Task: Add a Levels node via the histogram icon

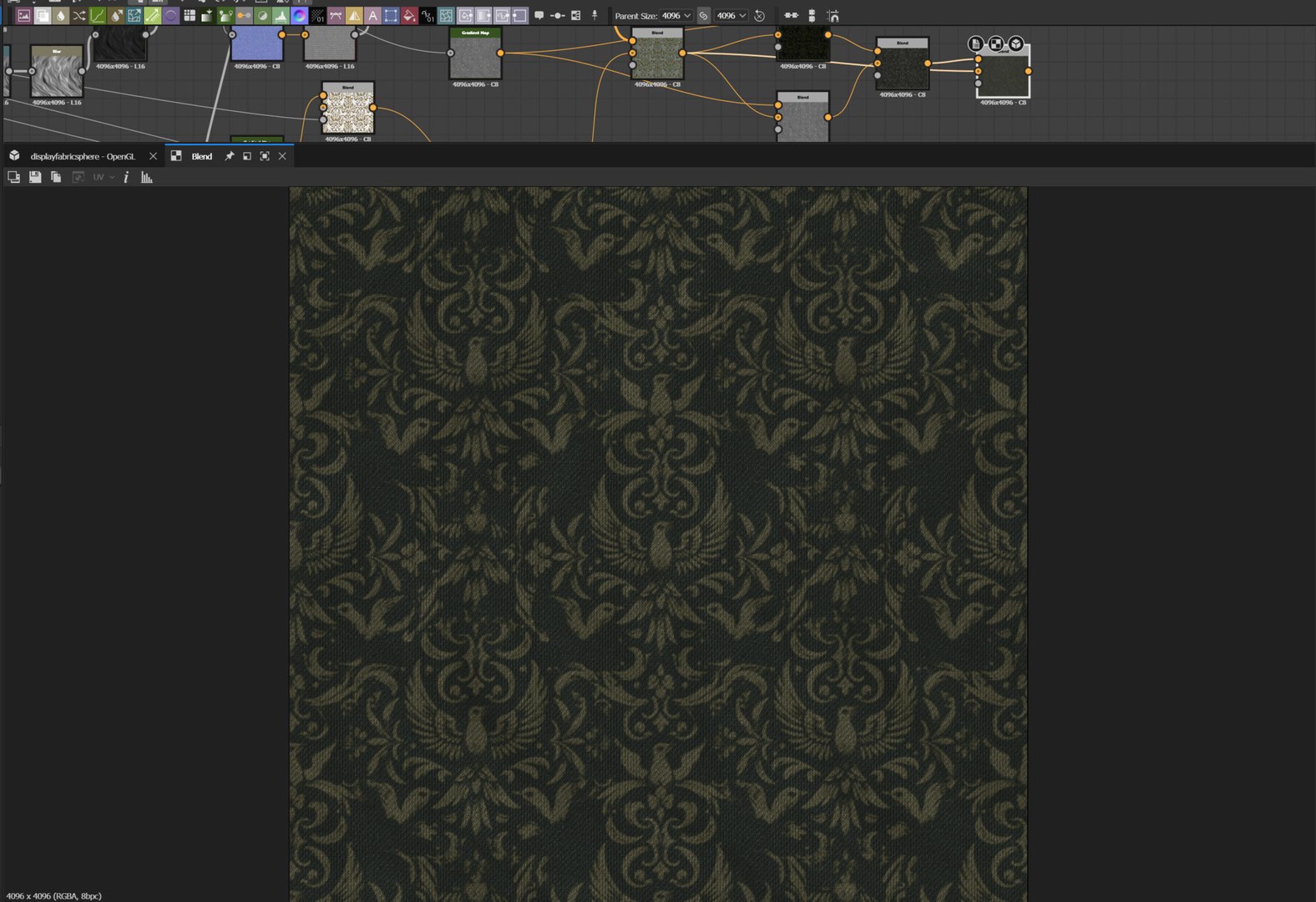Action: 281,16
